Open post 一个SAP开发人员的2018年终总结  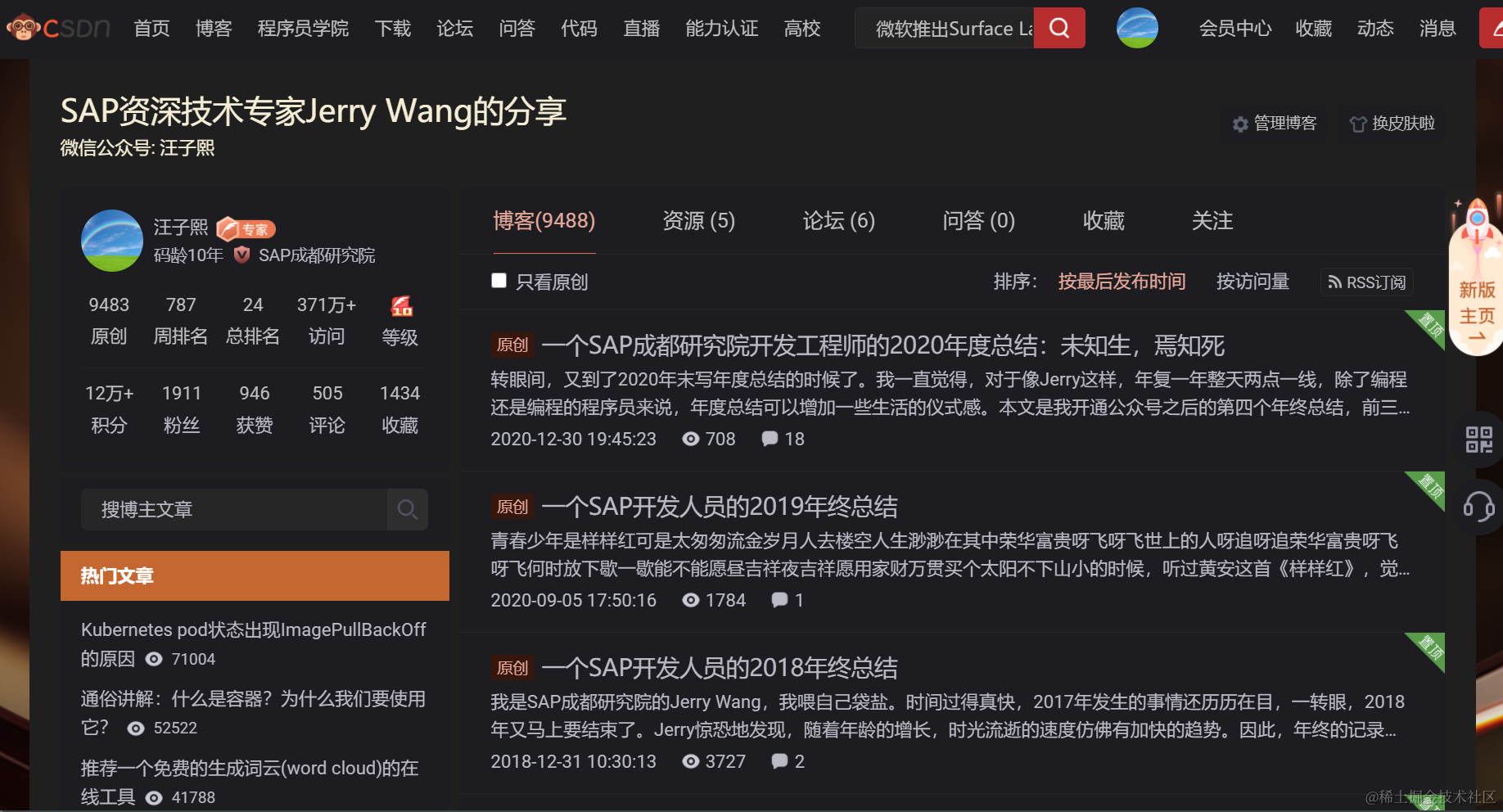[720, 668]
